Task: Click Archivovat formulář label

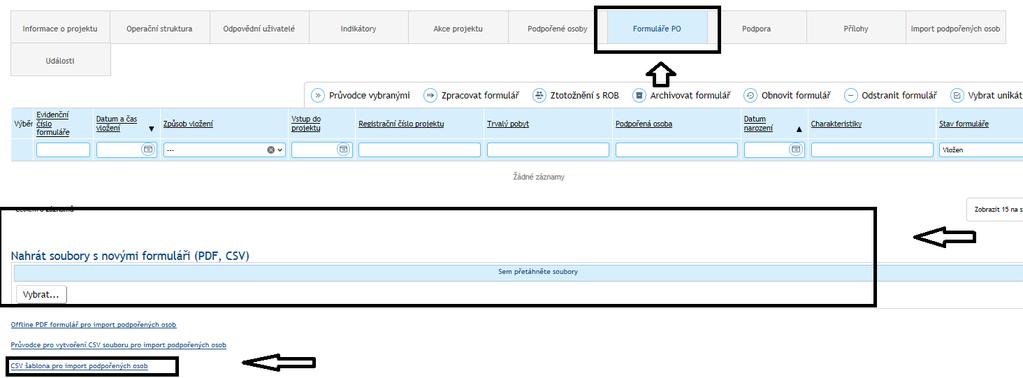Action: [690, 95]
